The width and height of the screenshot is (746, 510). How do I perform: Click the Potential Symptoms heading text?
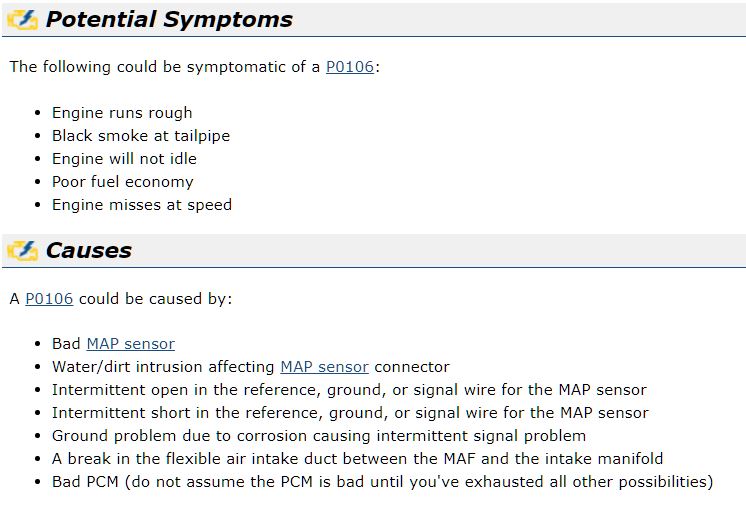(x=169, y=20)
